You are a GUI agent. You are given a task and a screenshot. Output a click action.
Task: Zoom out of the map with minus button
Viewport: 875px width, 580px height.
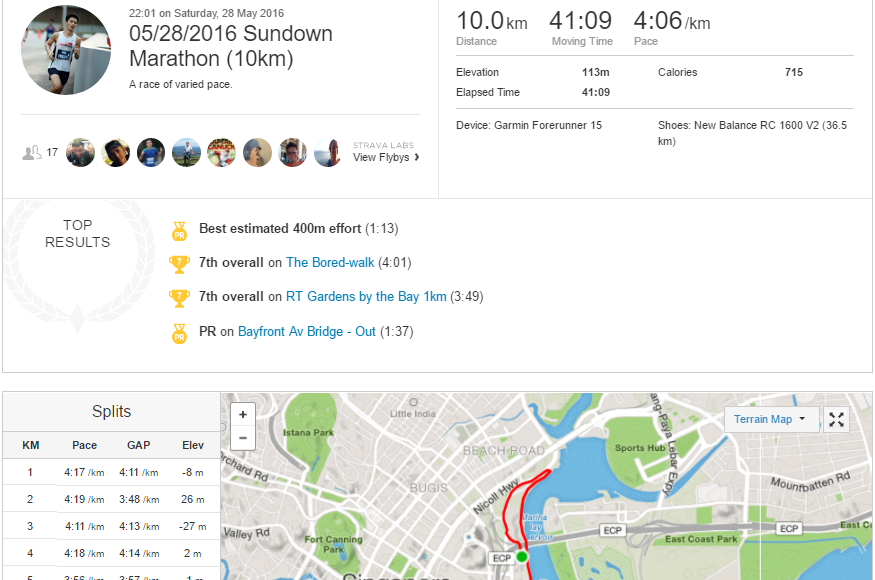pos(243,438)
